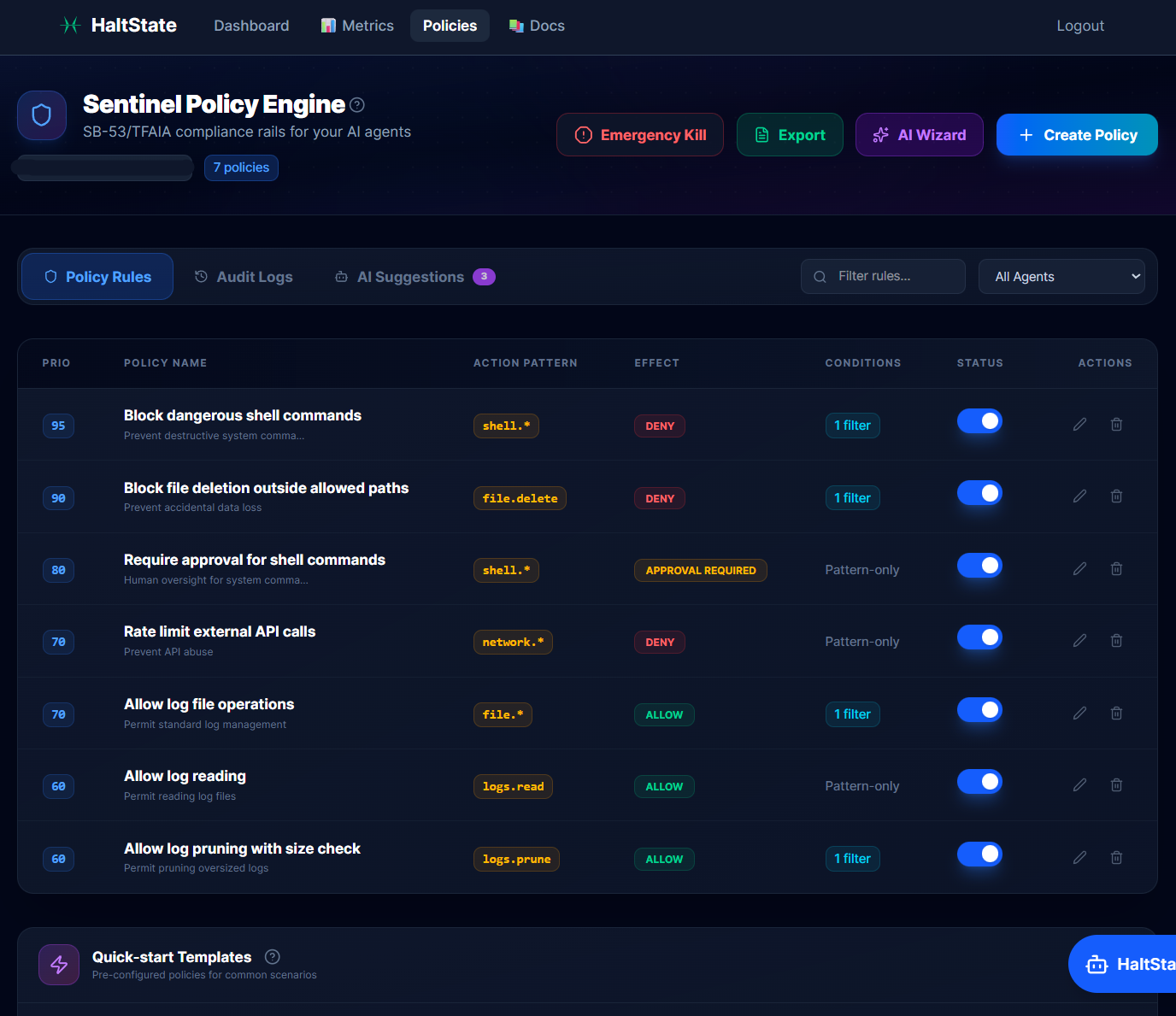The image size is (1176, 1016).
Task: Turn off the Allow log reading policy
Action: [979, 781]
